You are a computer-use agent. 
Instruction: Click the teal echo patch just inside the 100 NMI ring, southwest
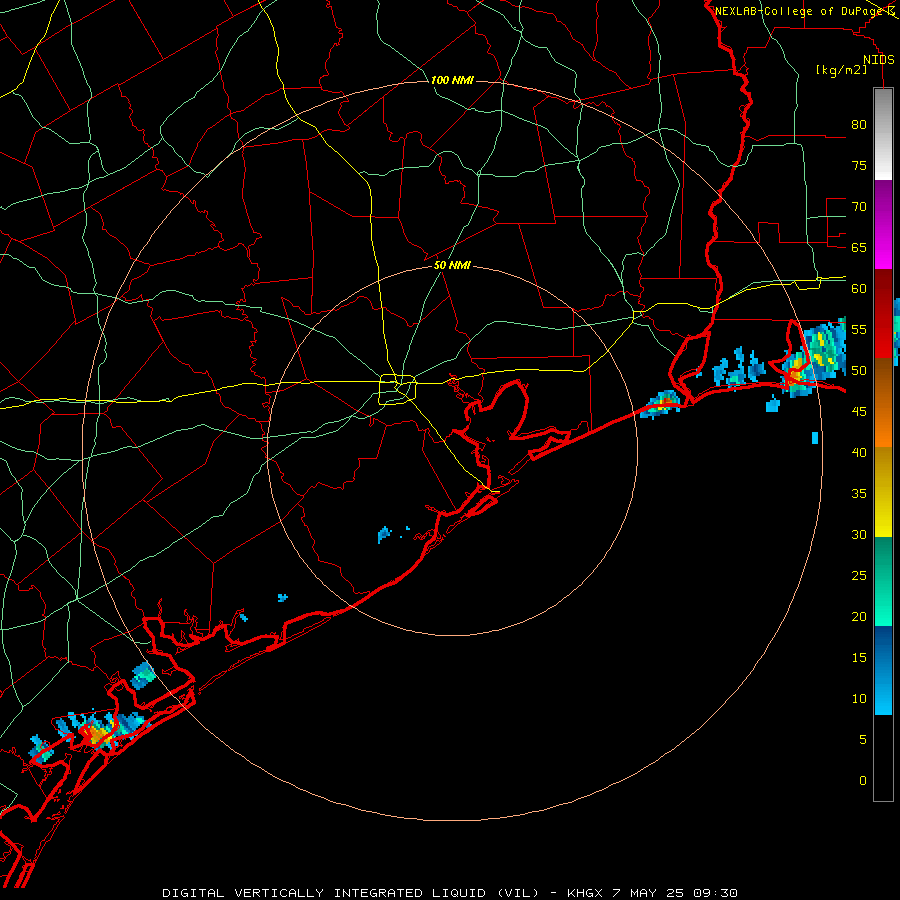tap(142, 675)
